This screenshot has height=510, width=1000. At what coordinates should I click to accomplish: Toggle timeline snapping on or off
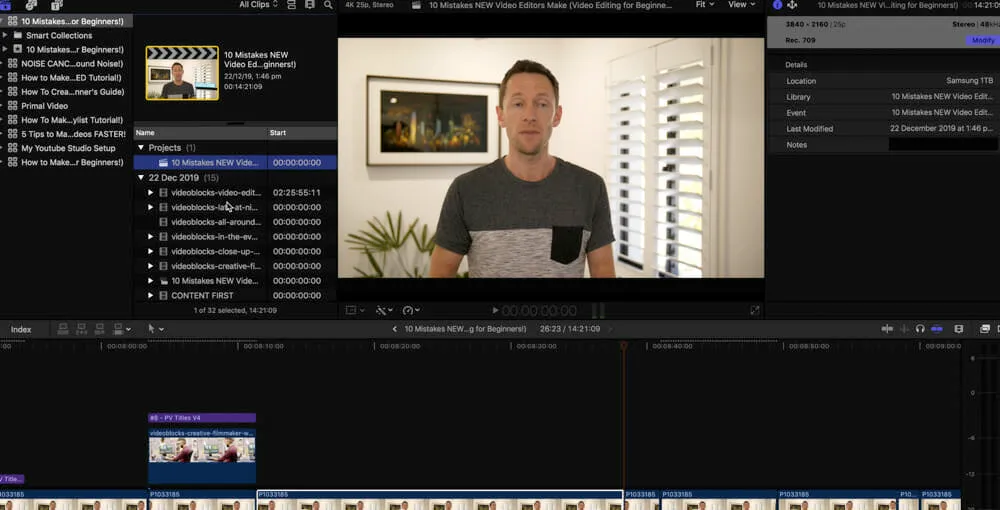[x=936, y=329]
